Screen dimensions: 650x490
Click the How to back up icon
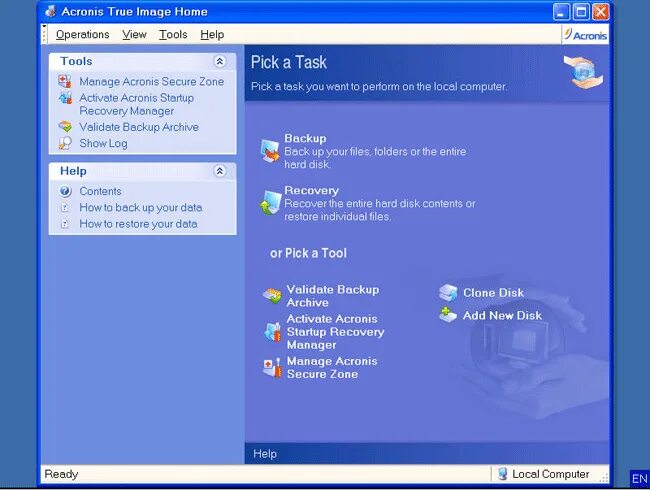point(65,207)
